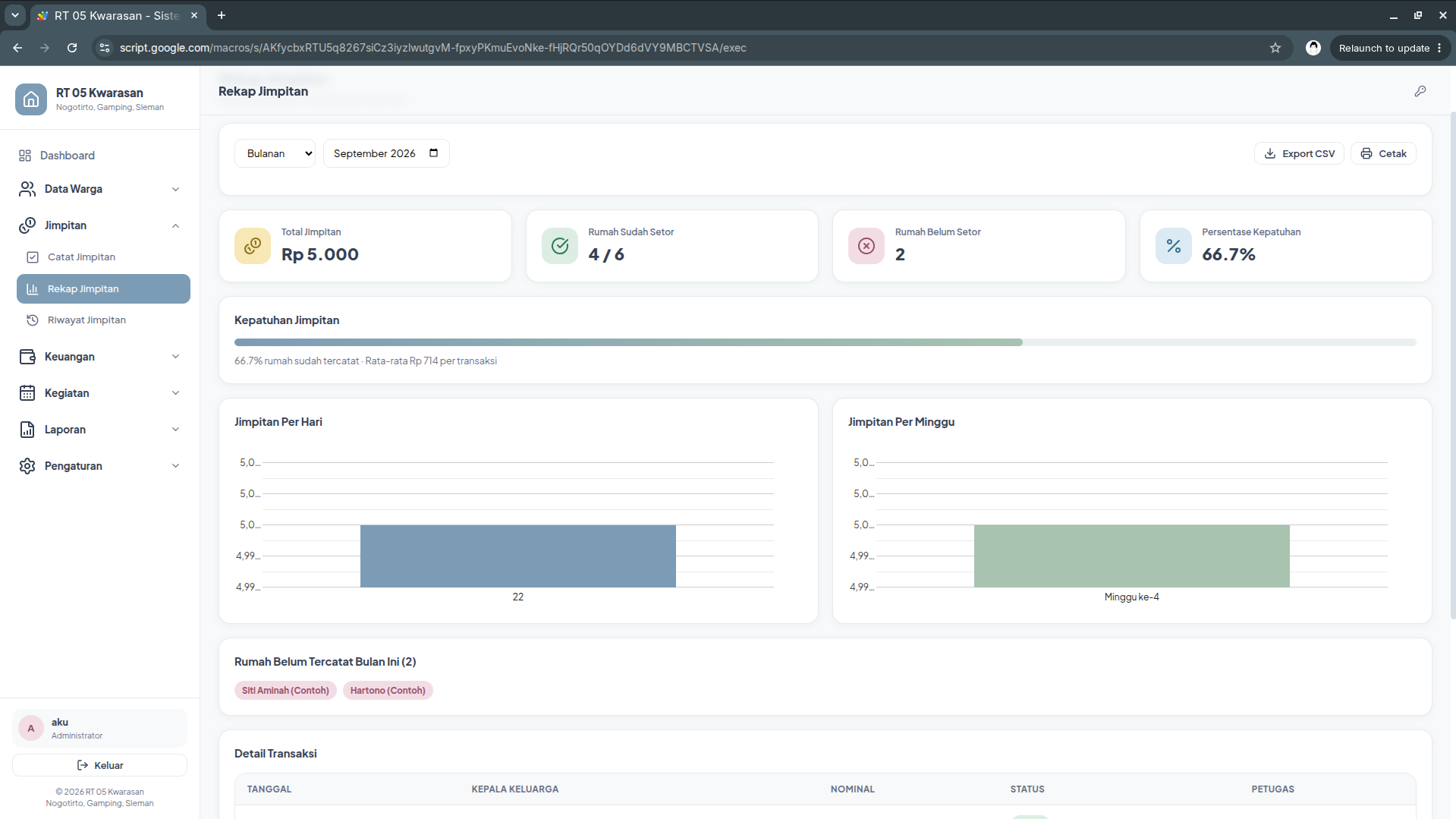Click the Kepatuhan Jimpitan progress bar
Image resolution: width=1456 pixels, height=819 pixels.
pyautogui.click(x=825, y=342)
